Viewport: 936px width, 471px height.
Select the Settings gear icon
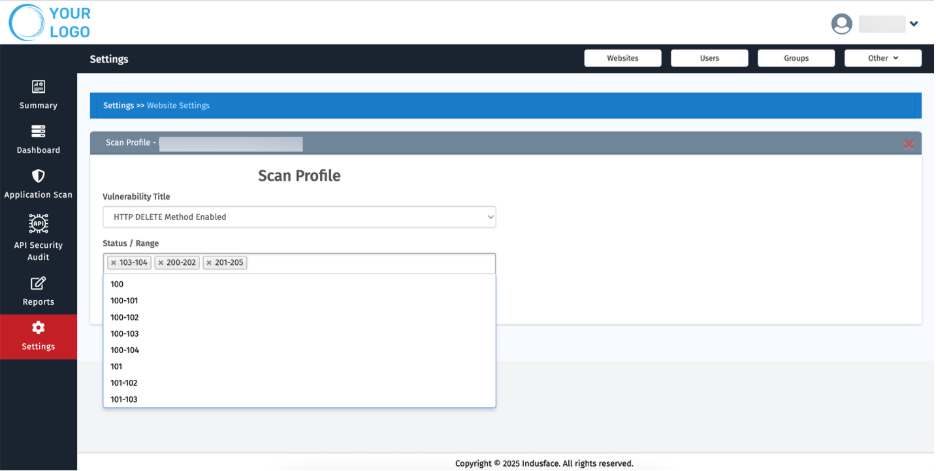(38, 327)
